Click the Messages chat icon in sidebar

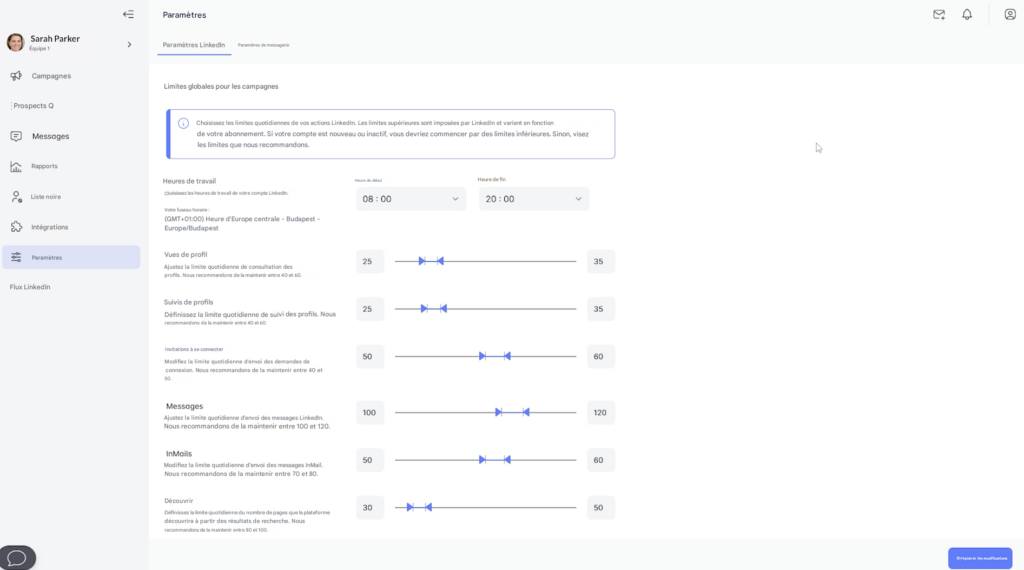pyautogui.click(x=16, y=136)
